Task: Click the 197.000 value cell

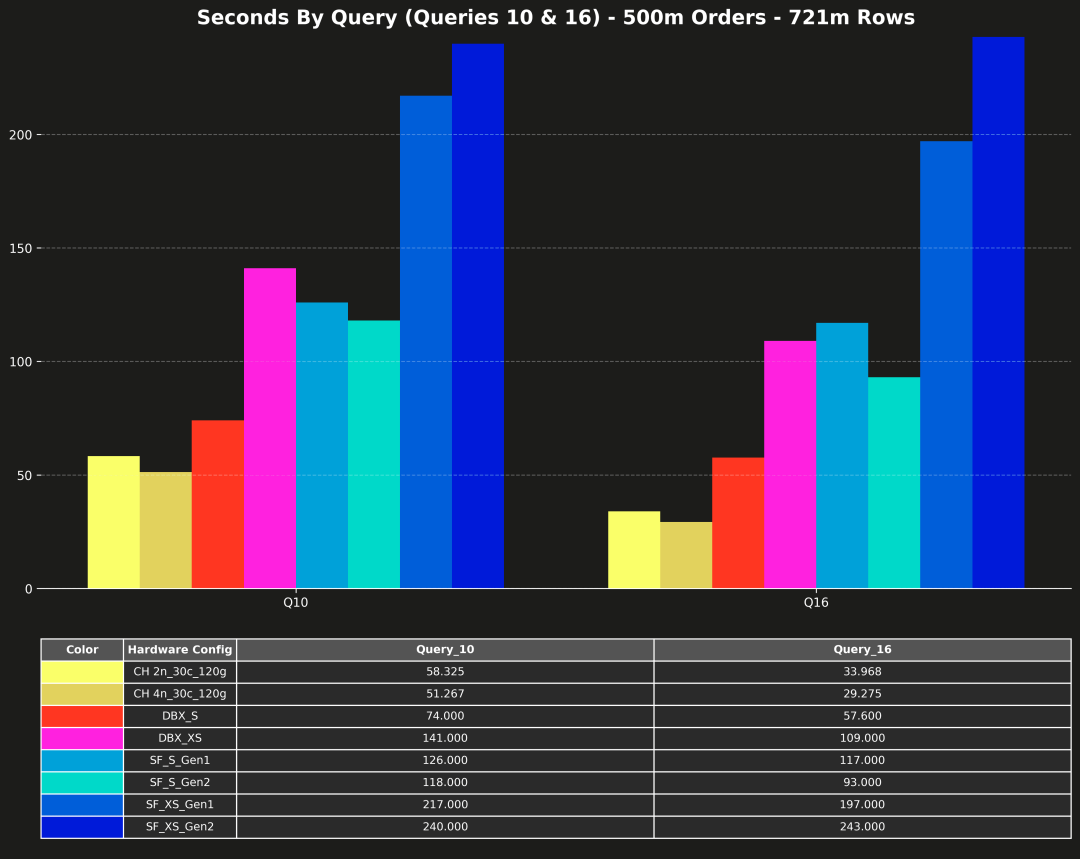Action: (x=862, y=805)
